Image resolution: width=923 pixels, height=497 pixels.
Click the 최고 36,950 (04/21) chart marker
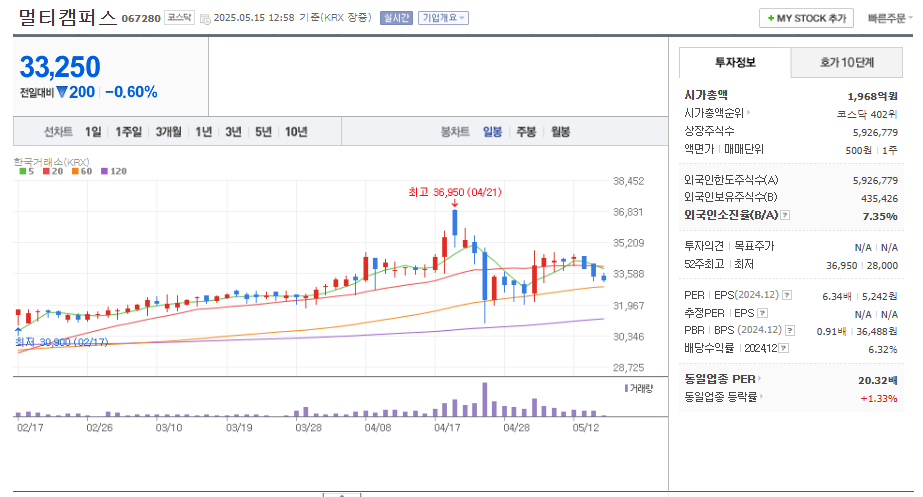[454, 193]
